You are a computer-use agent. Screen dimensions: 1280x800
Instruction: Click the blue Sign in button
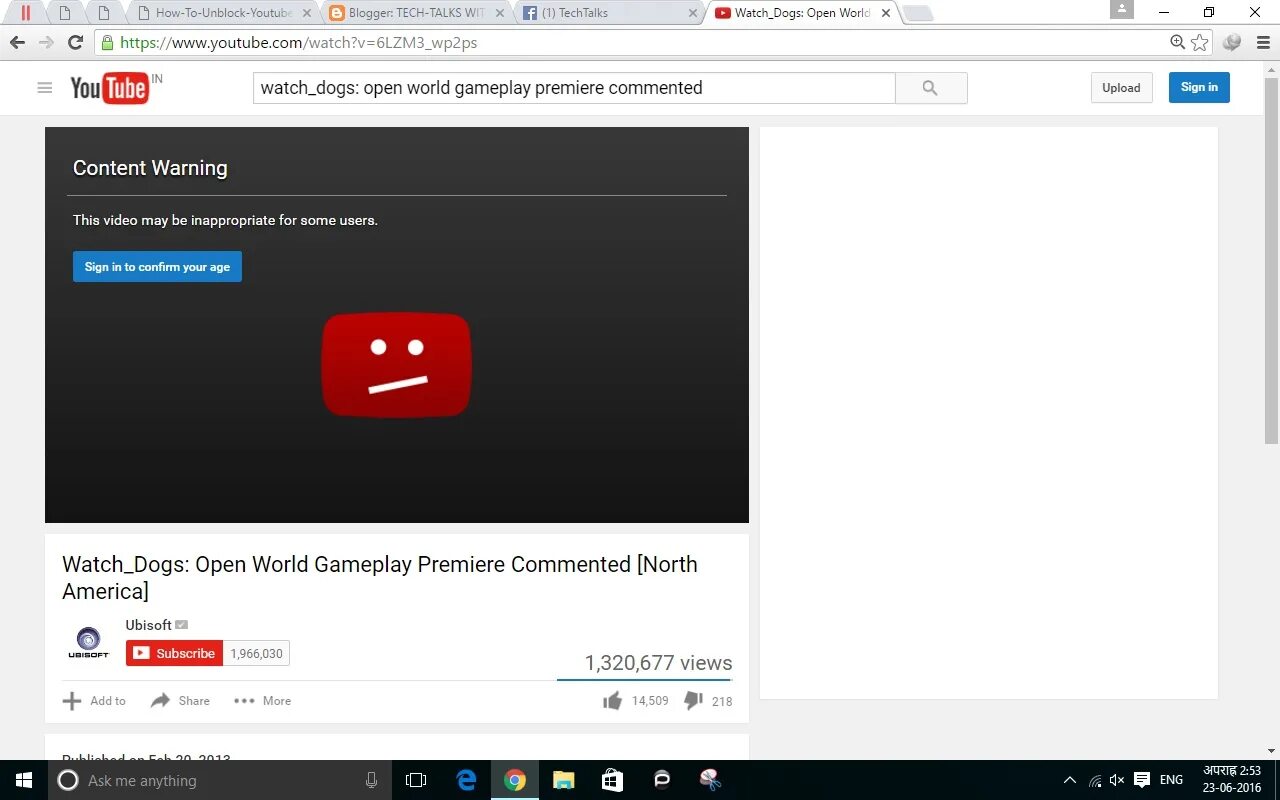[x=1199, y=87]
